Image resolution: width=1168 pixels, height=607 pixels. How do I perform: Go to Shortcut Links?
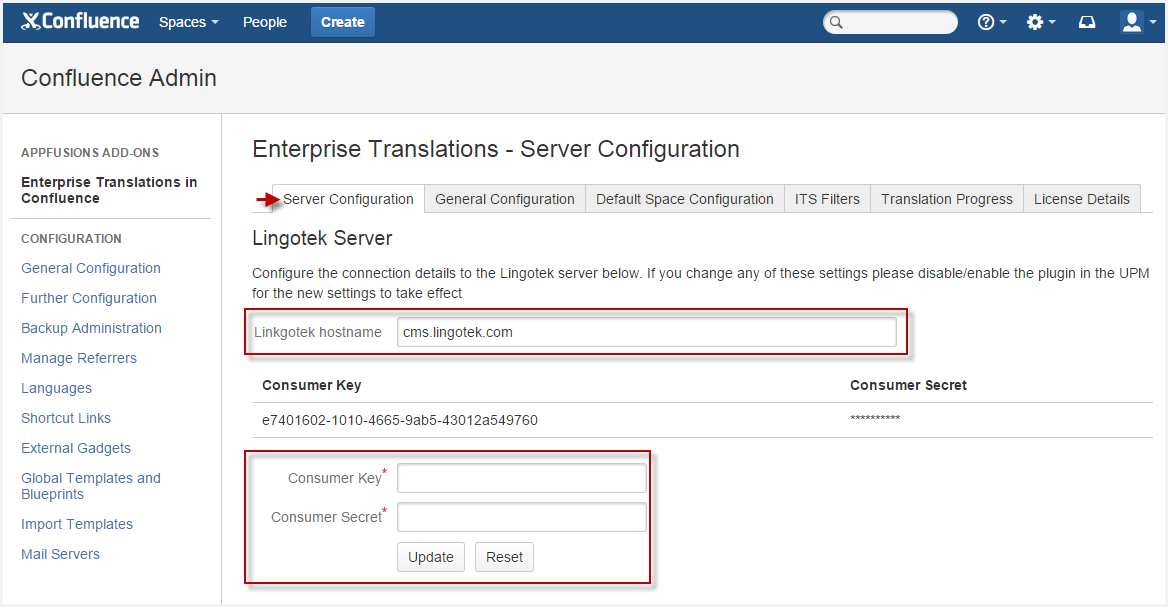(x=66, y=418)
